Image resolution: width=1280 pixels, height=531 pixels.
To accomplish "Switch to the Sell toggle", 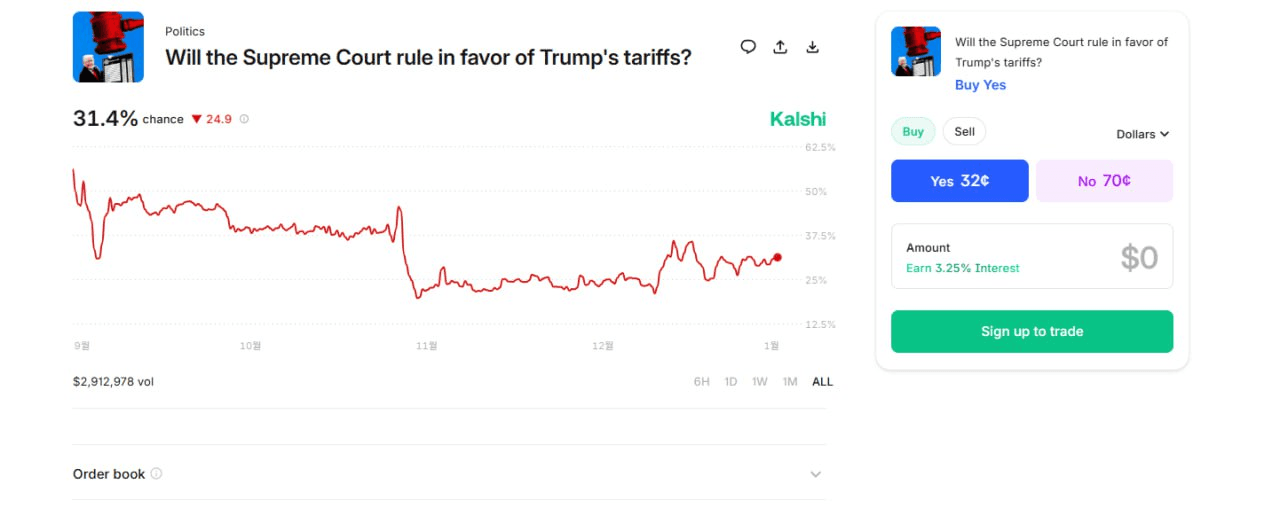I will 964,132.
